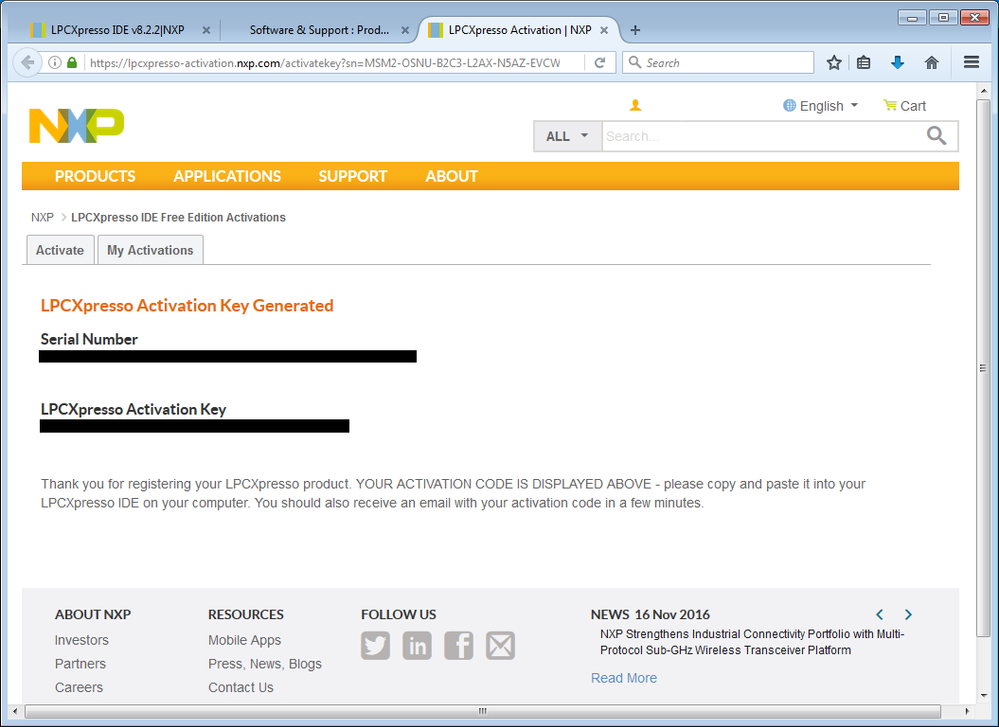This screenshot has width=999, height=727.
Task: Click the email envelope icon under Follow Us
Action: point(501,645)
